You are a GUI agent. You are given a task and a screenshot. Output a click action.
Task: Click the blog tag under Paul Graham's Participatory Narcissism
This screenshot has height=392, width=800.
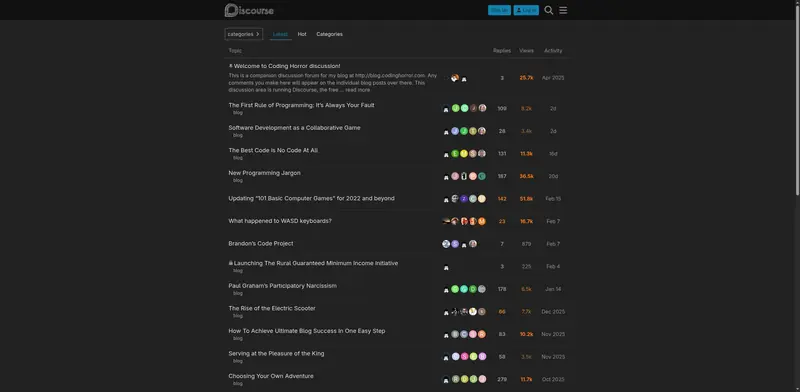coord(238,293)
